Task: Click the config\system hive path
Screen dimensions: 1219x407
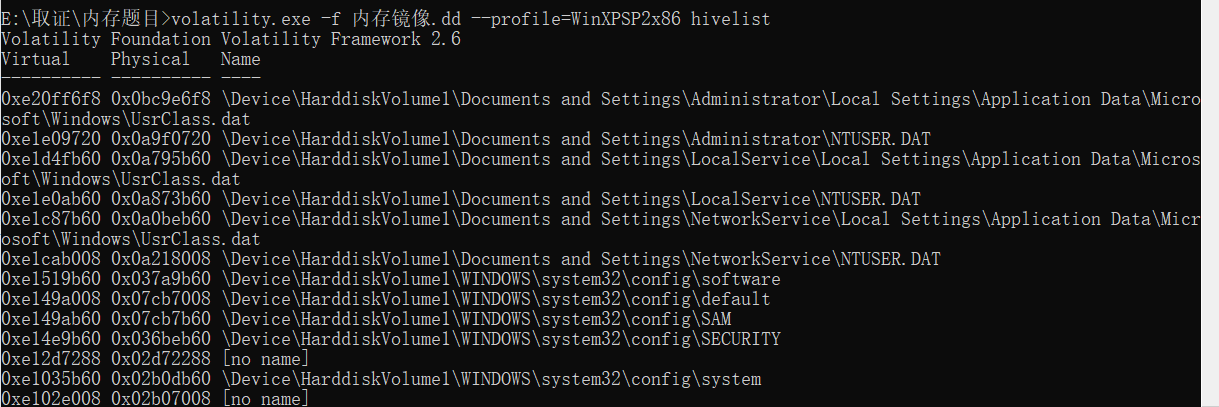Action: tap(491, 379)
